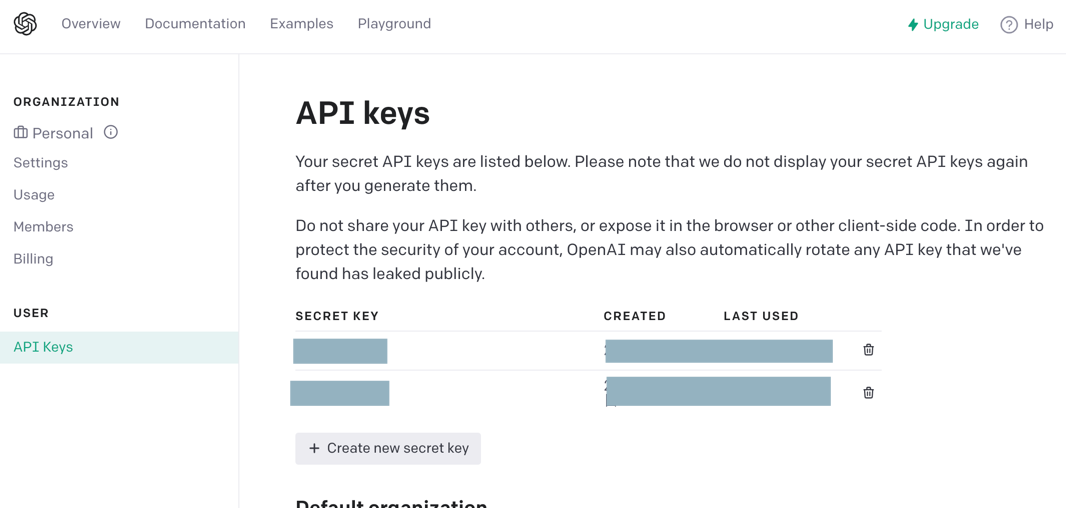Go to Documentation

[x=195, y=24]
